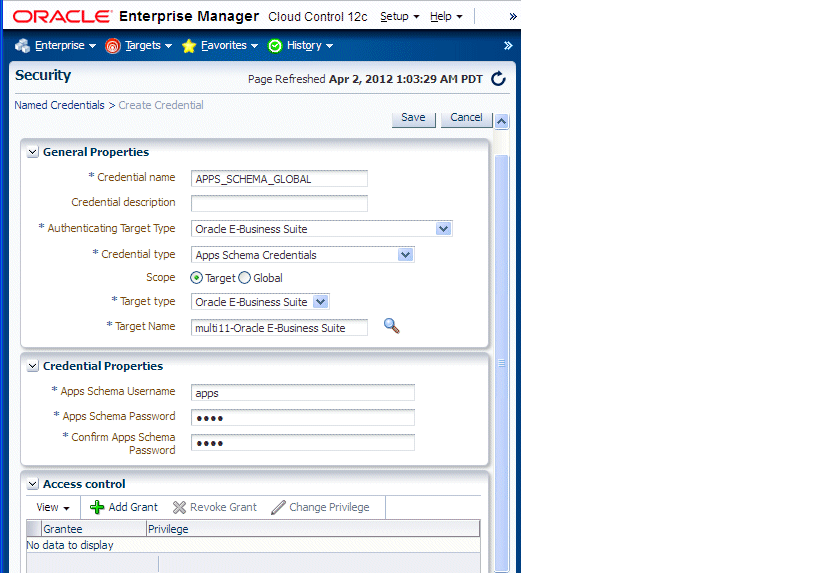Click the Apps Schema Username field

click(x=303, y=393)
